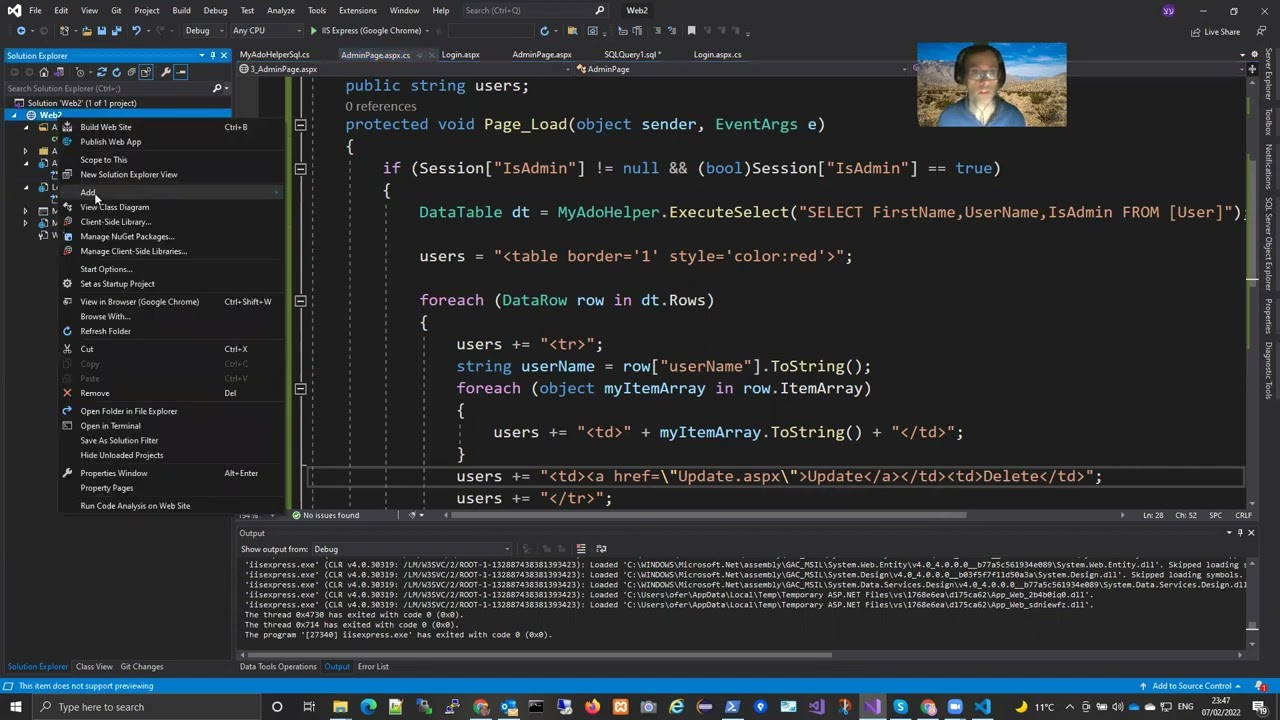This screenshot has width=1280, height=720.
Task: Click the user account avatar
Action: (1168, 11)
